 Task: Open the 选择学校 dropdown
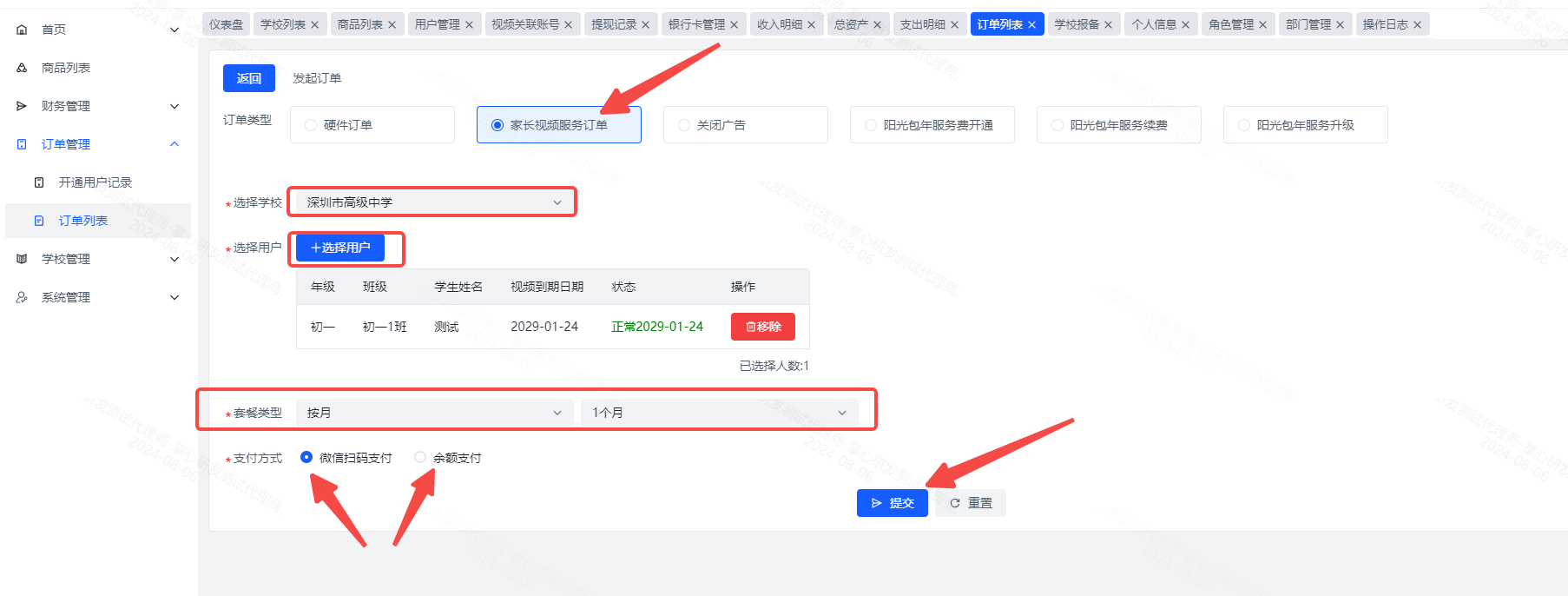coord(432,202)
